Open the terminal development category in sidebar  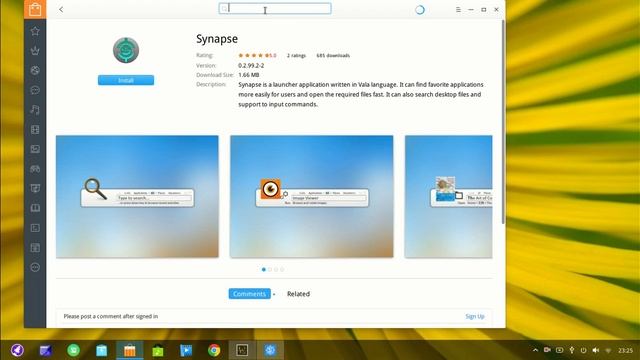(35, 228)
